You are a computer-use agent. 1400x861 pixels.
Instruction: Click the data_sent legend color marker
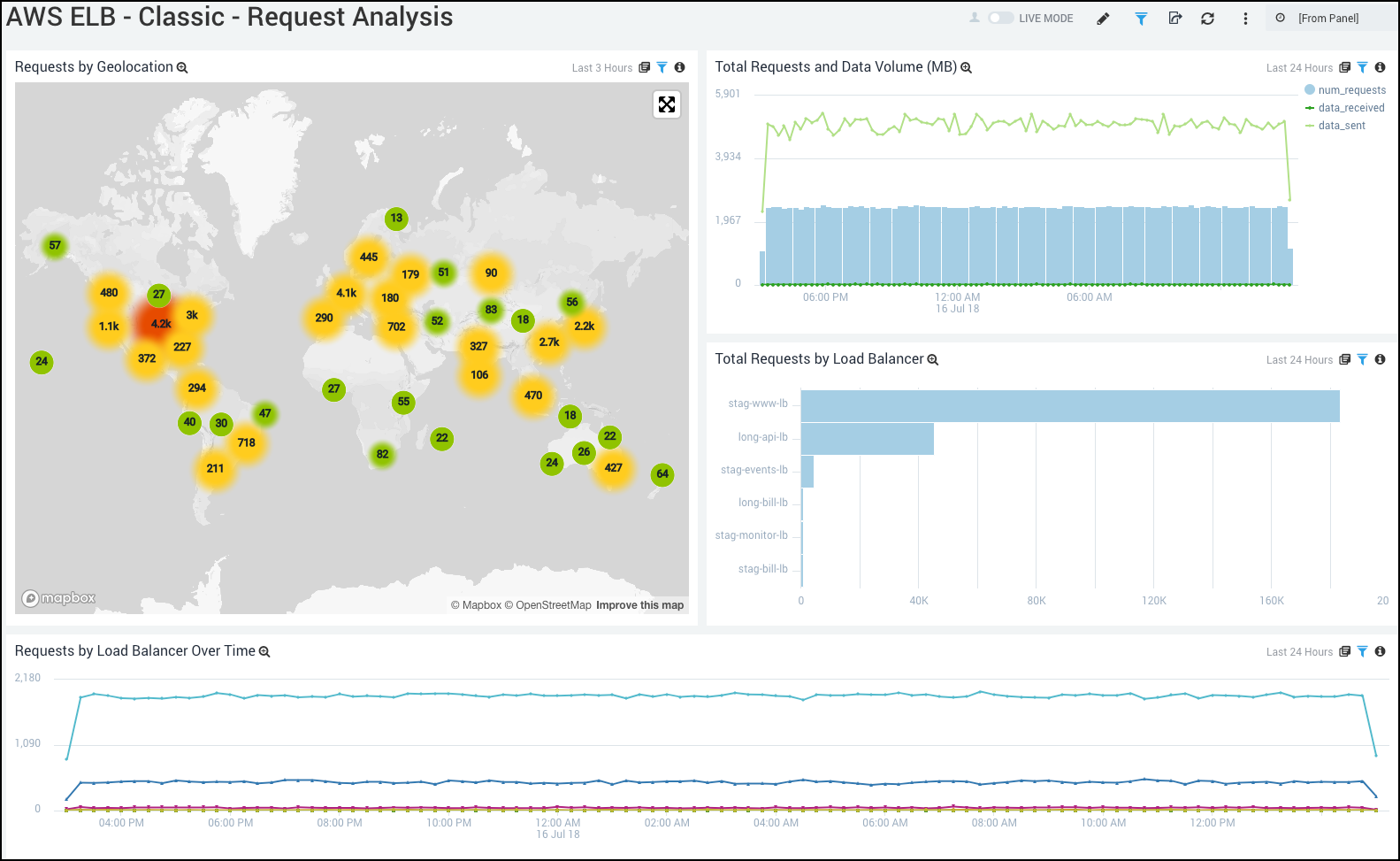(1310, 126)
